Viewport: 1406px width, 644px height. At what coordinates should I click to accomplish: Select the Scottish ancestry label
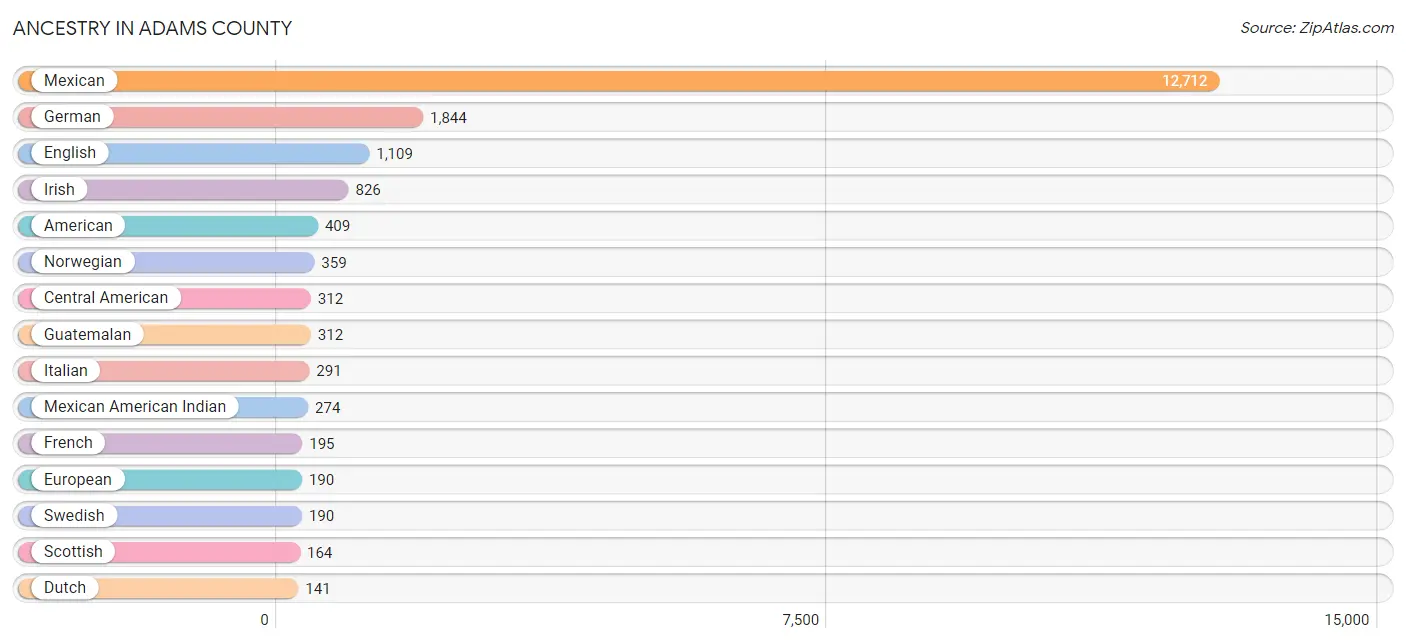(x=73, y=552)
